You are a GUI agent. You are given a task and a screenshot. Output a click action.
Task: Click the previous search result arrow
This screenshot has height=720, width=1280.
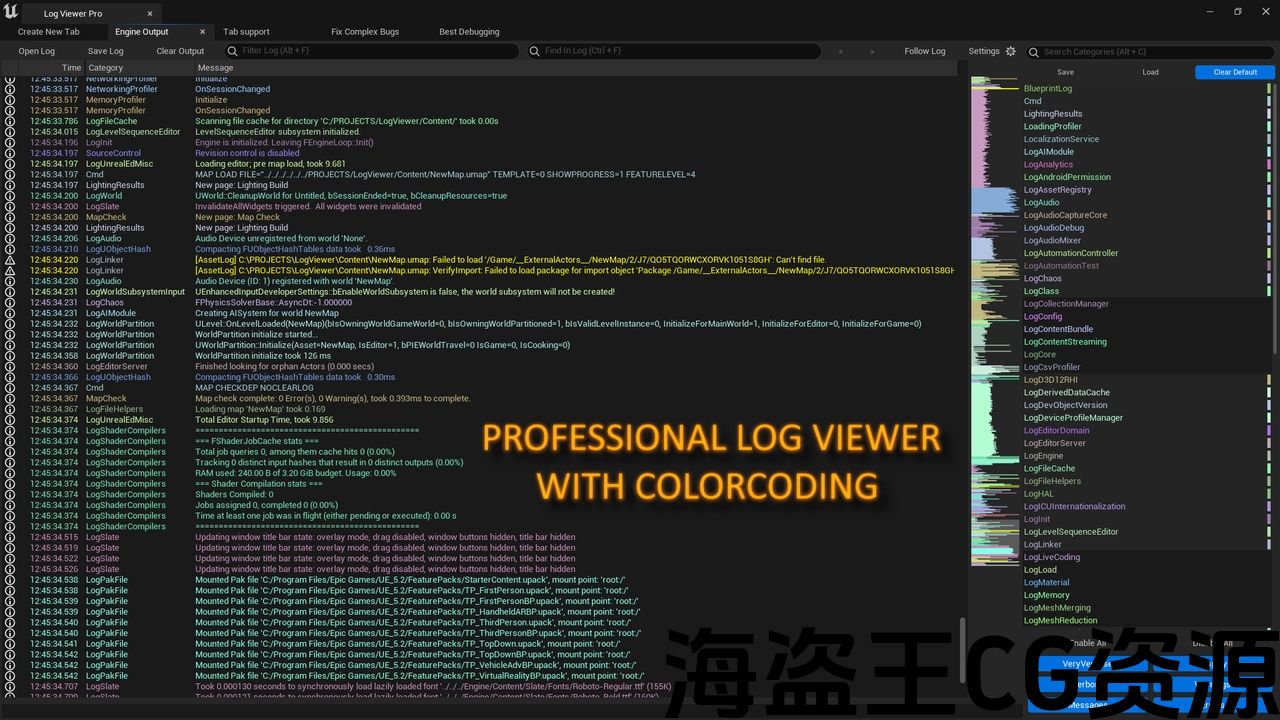[840, 51]
